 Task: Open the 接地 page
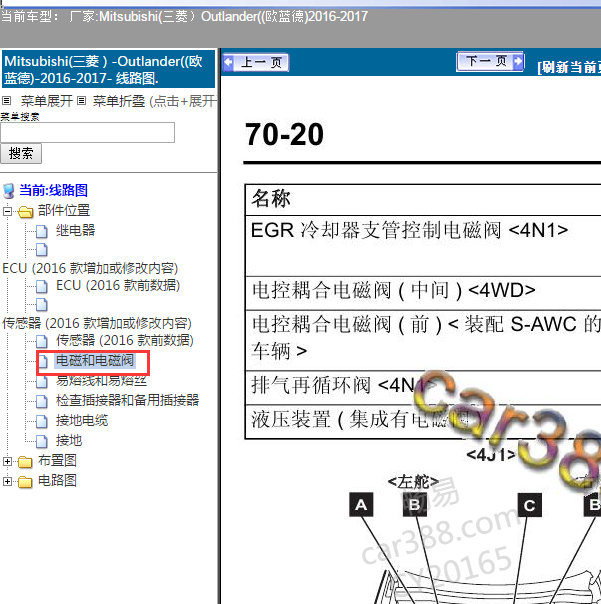click(x=69, y=440)
